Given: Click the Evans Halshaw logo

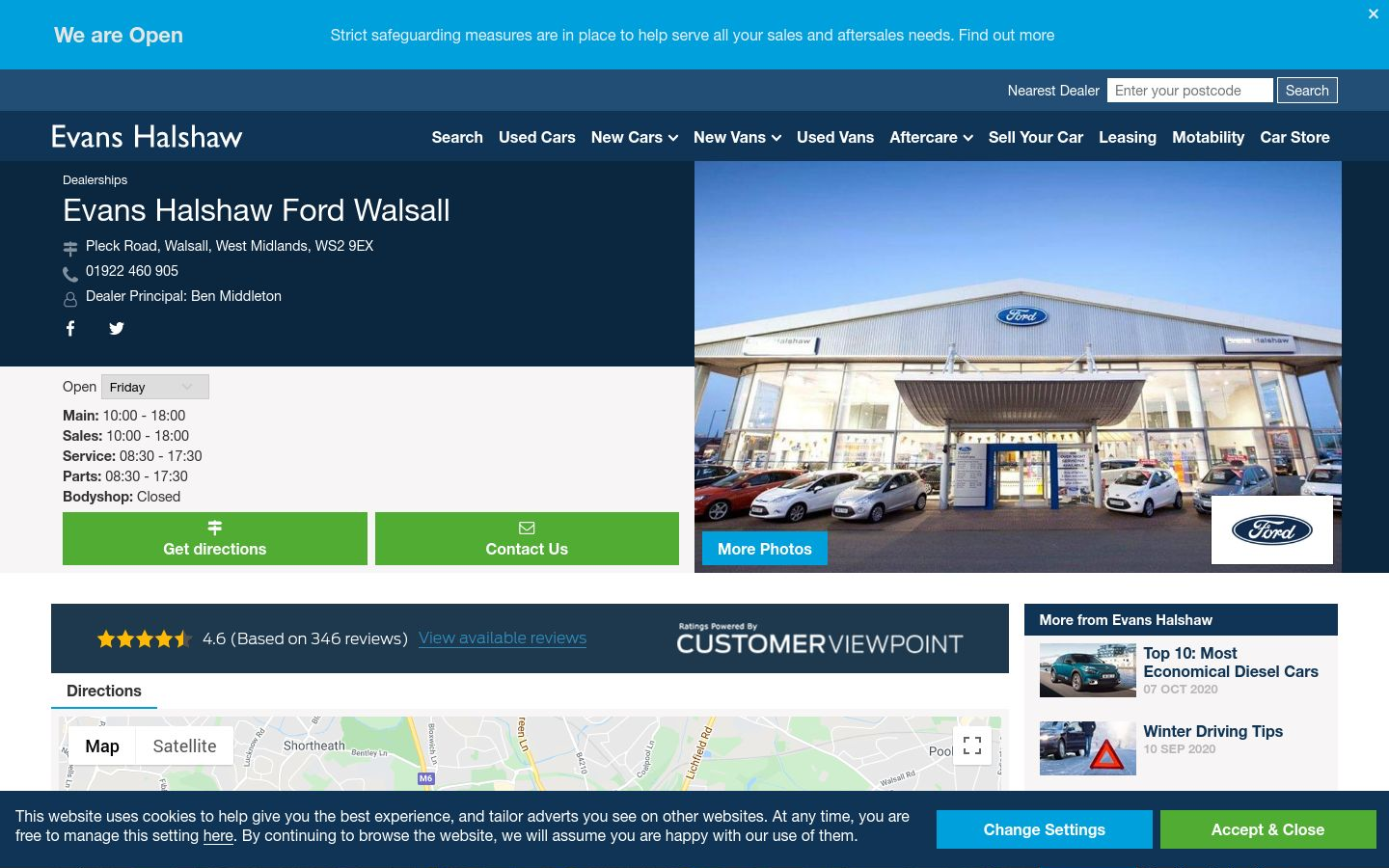Looking at the screenshot, I should tap(147, 136).
